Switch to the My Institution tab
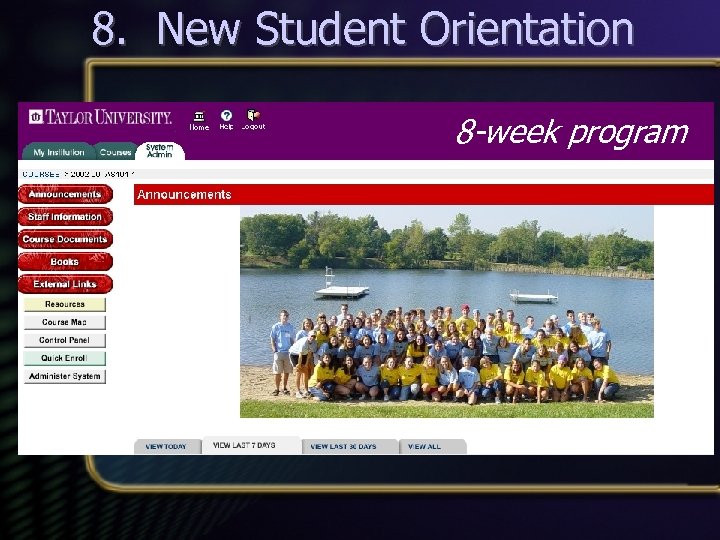This screenshot has height=540, width=720. point(59,152)
